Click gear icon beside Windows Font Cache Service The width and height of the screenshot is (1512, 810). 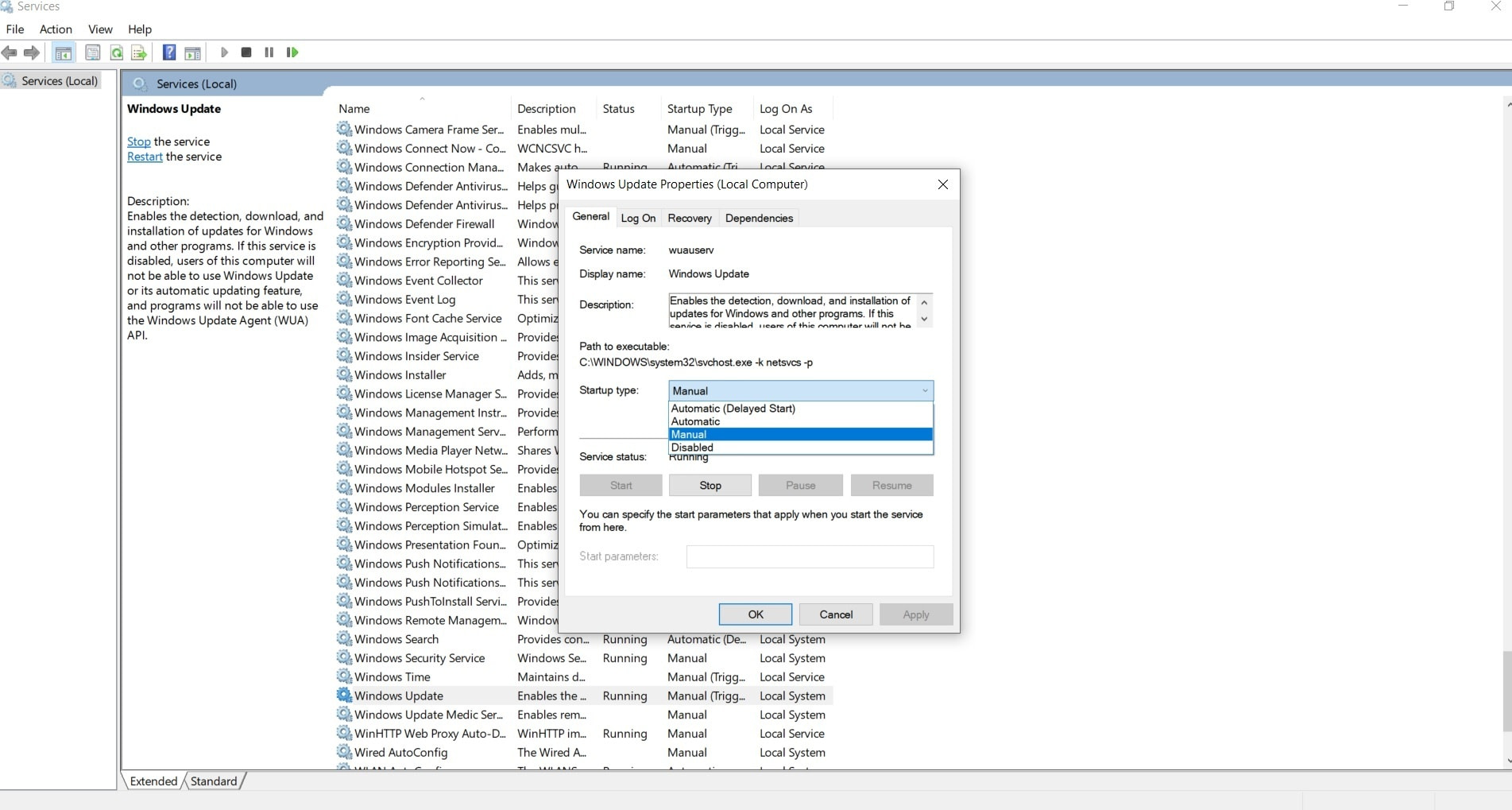(344, 318)
